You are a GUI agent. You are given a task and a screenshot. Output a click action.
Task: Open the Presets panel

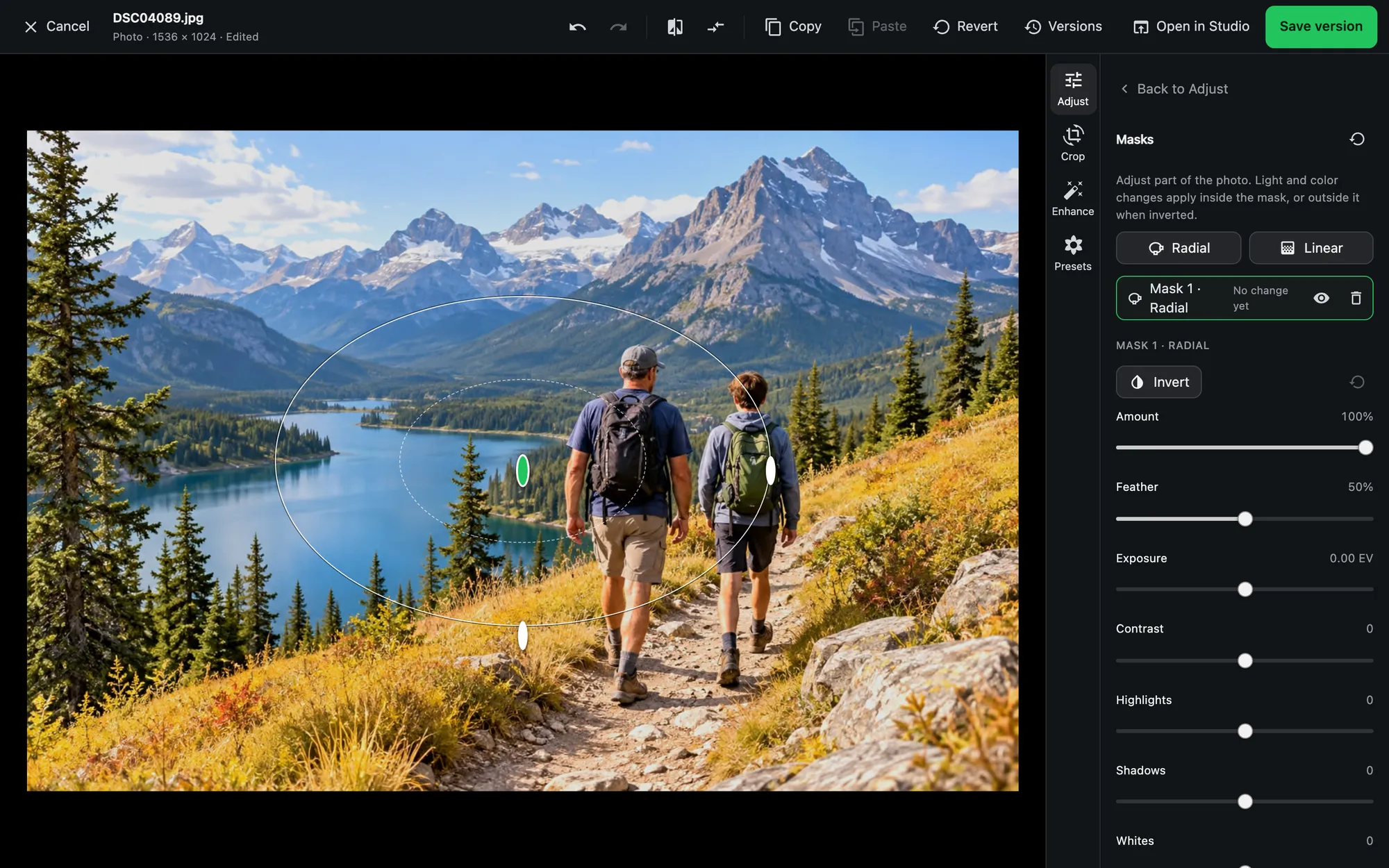click(1073, 253)
